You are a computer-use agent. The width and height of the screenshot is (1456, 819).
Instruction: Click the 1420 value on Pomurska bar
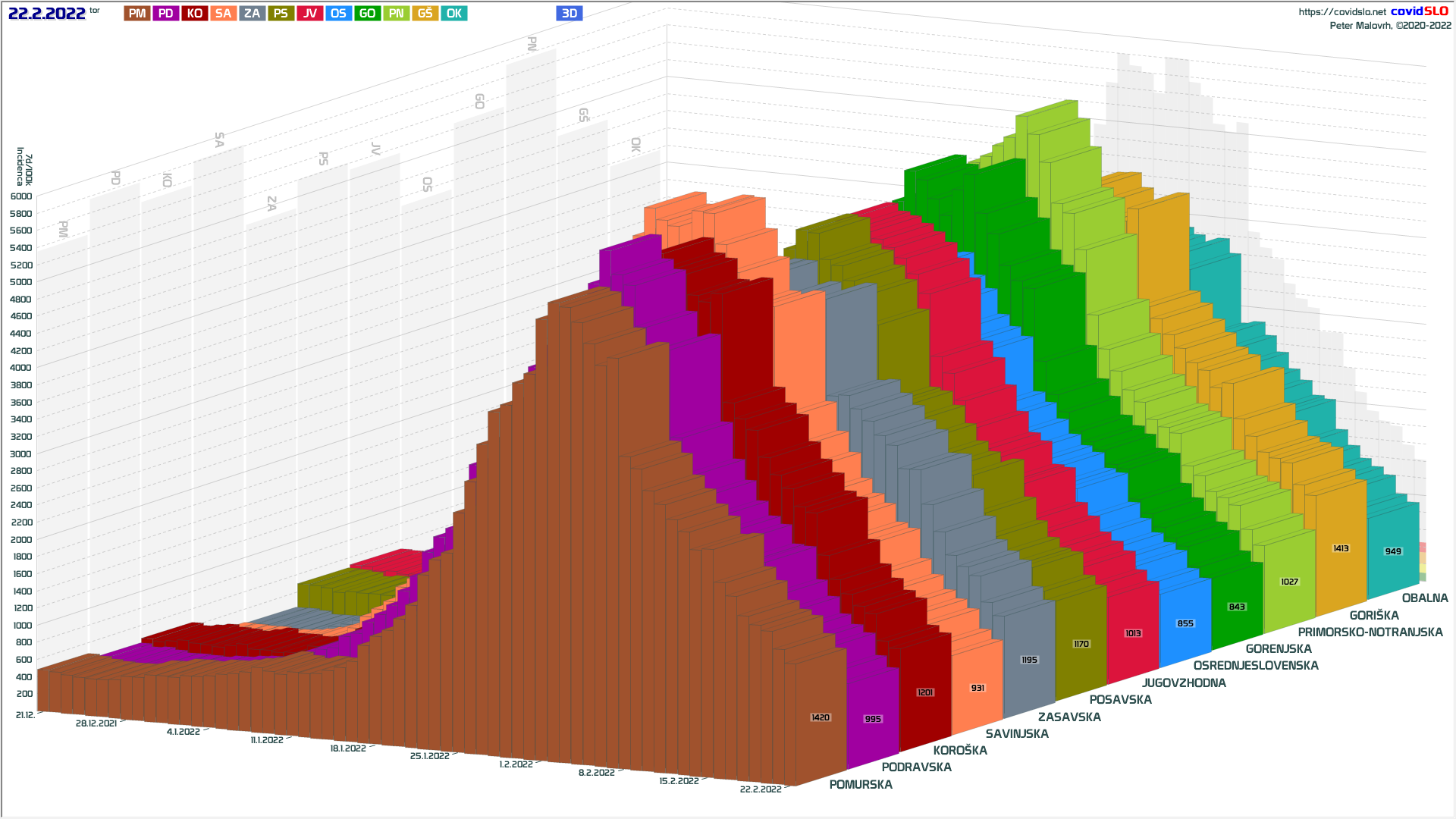(x=820, y=717)
